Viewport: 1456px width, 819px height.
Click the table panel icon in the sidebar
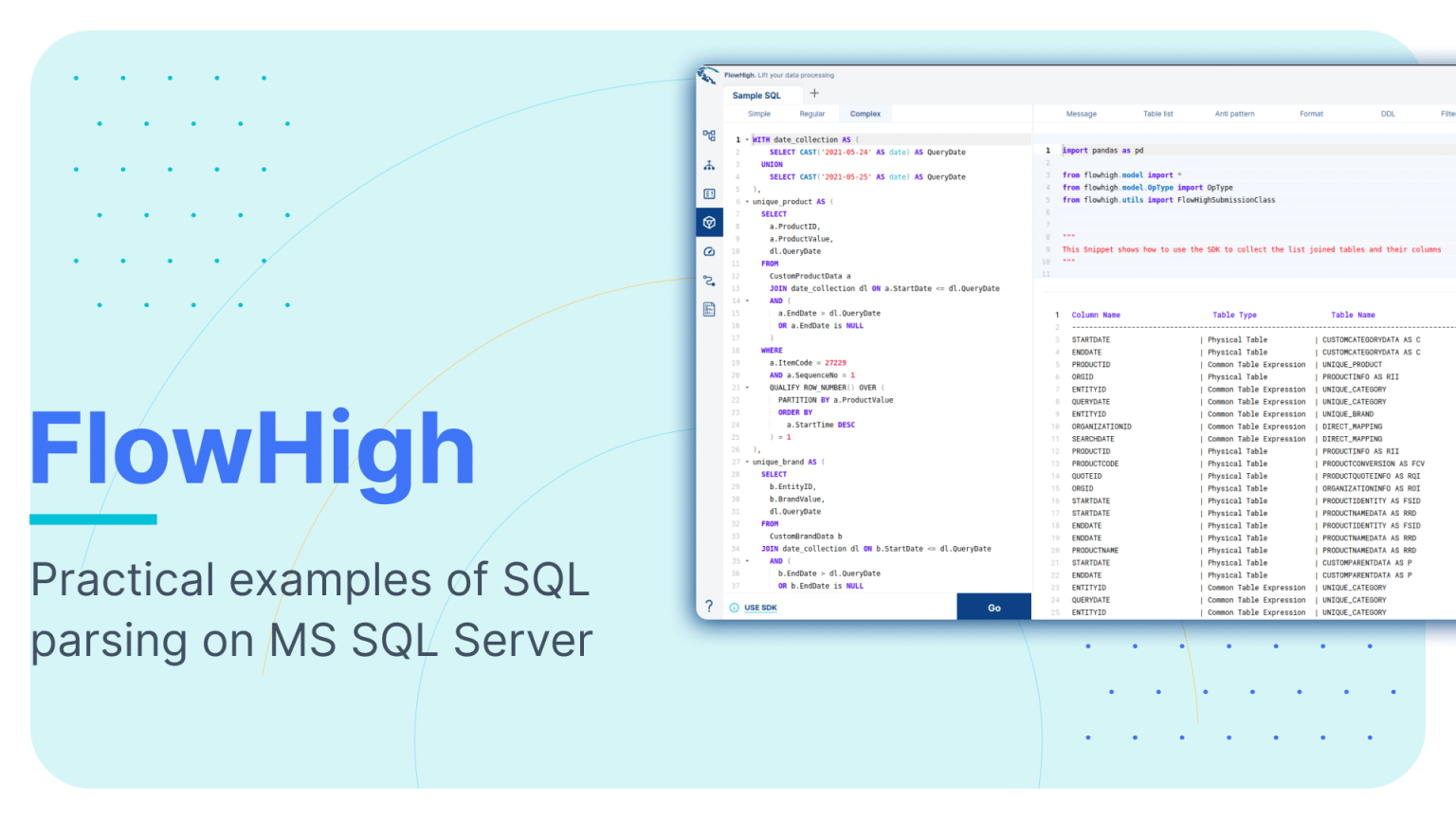pyautogui.click(x=708, y=191)
